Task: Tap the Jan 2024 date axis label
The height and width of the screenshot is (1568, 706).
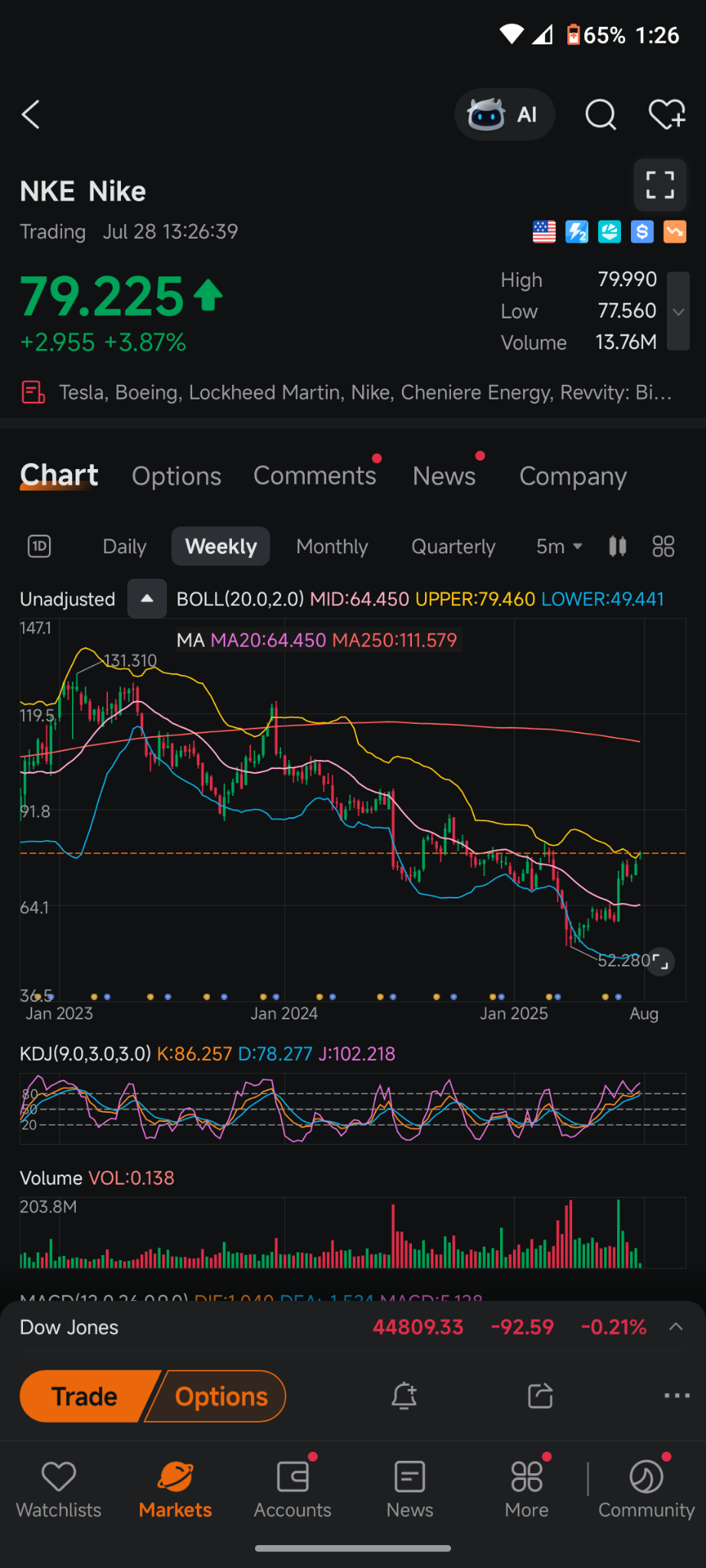Action: (284, 1013)
